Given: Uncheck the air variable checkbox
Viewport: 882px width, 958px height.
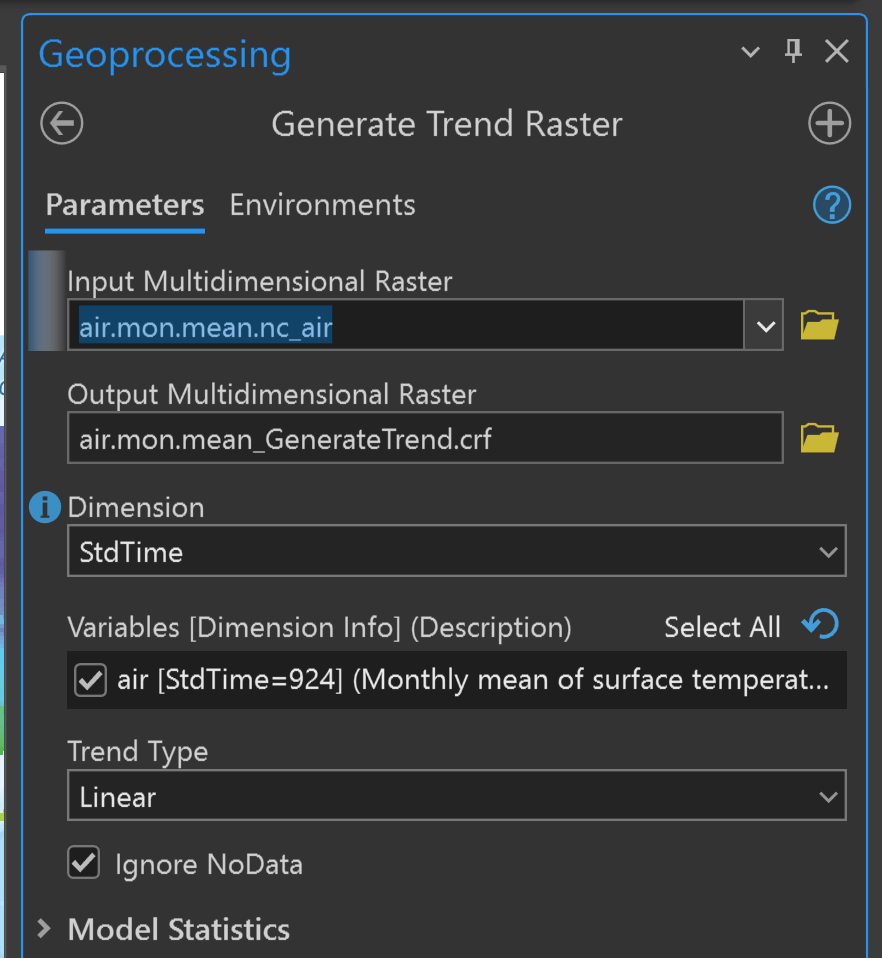Looking at the screenshot, I should coord(91,681).
